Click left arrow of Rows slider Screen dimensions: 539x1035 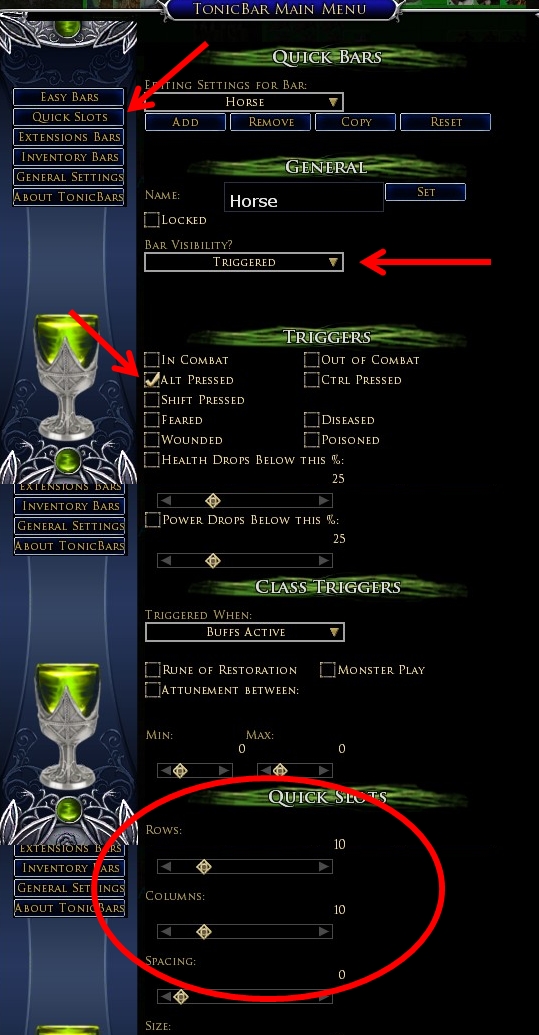pyautogui.click(x=166, y=867)
